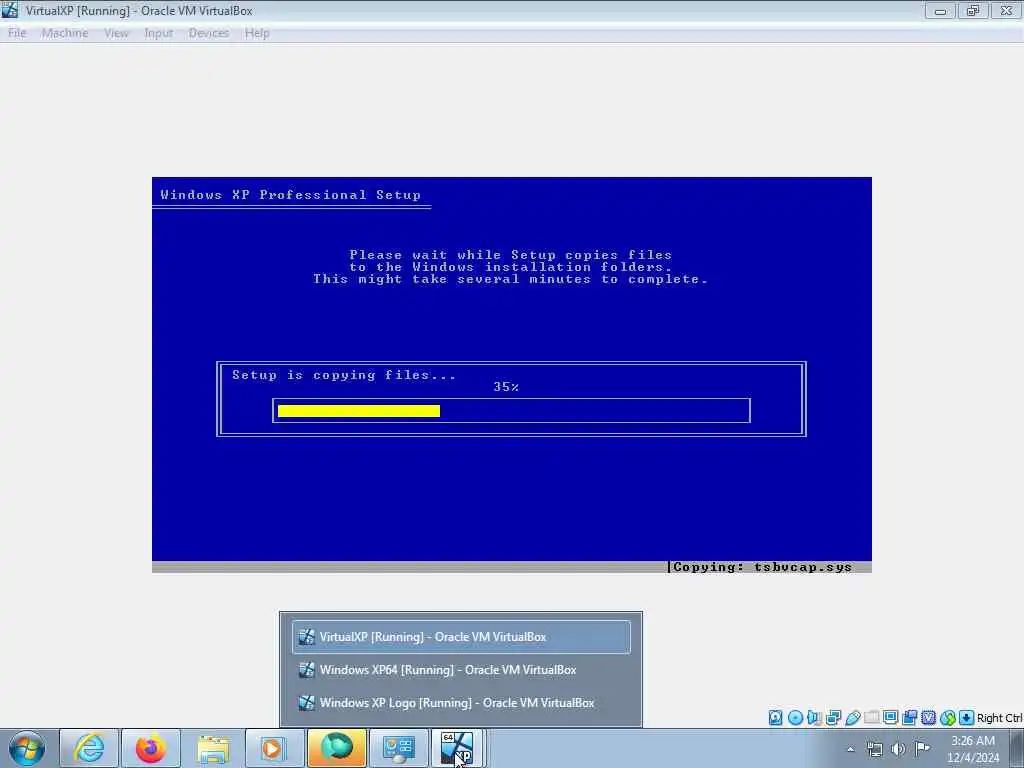1024x768 pixels.
Task: Open Windows Explorer from taskbar
Action: [x=213, y=748]
